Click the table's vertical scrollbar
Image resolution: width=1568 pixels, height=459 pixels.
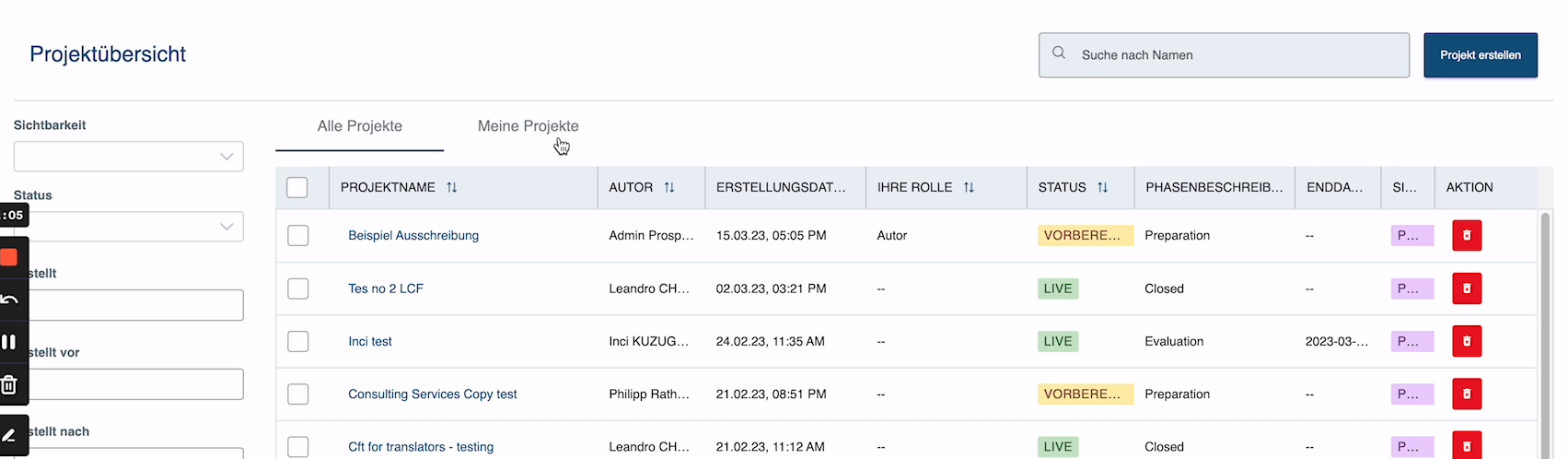point(1546,332)
